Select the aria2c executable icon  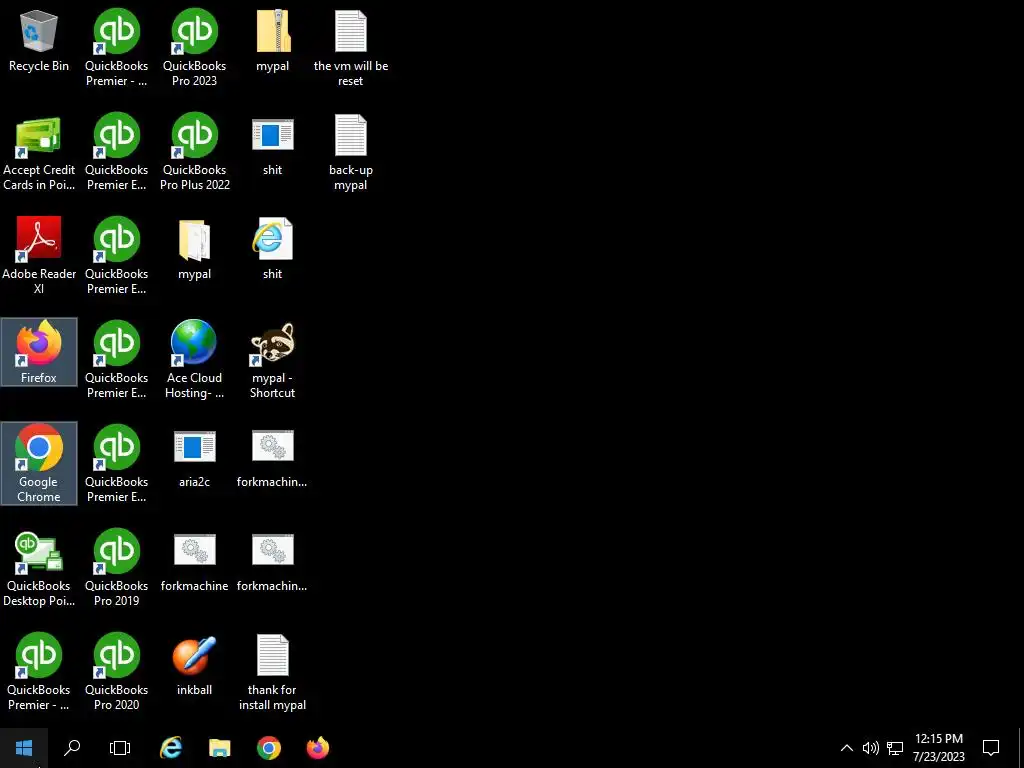(195, 458)
